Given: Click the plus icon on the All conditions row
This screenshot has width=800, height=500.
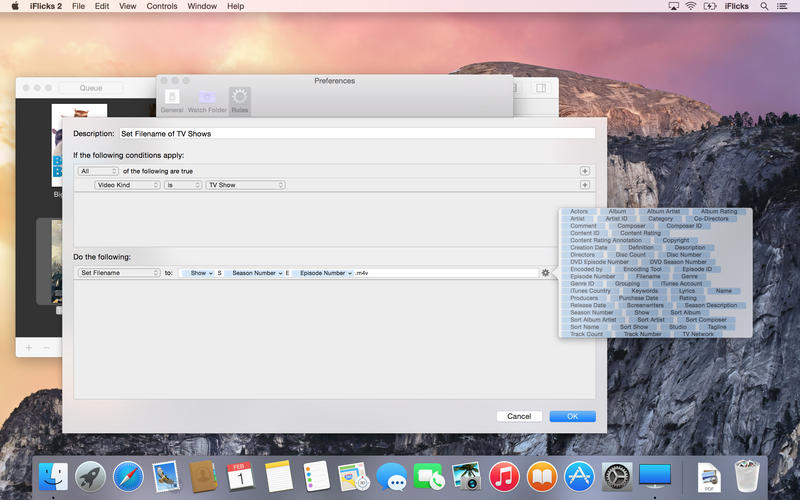Looking at the screenshot, I should (584, 171).
